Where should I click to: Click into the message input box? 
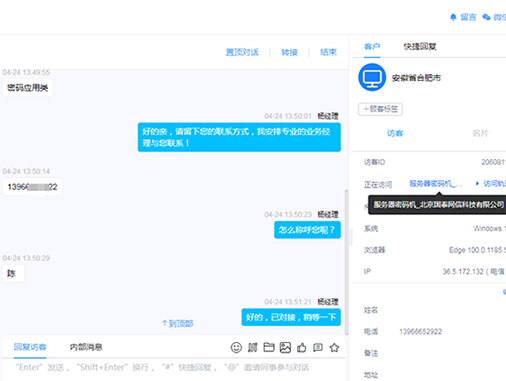[173, 369]
